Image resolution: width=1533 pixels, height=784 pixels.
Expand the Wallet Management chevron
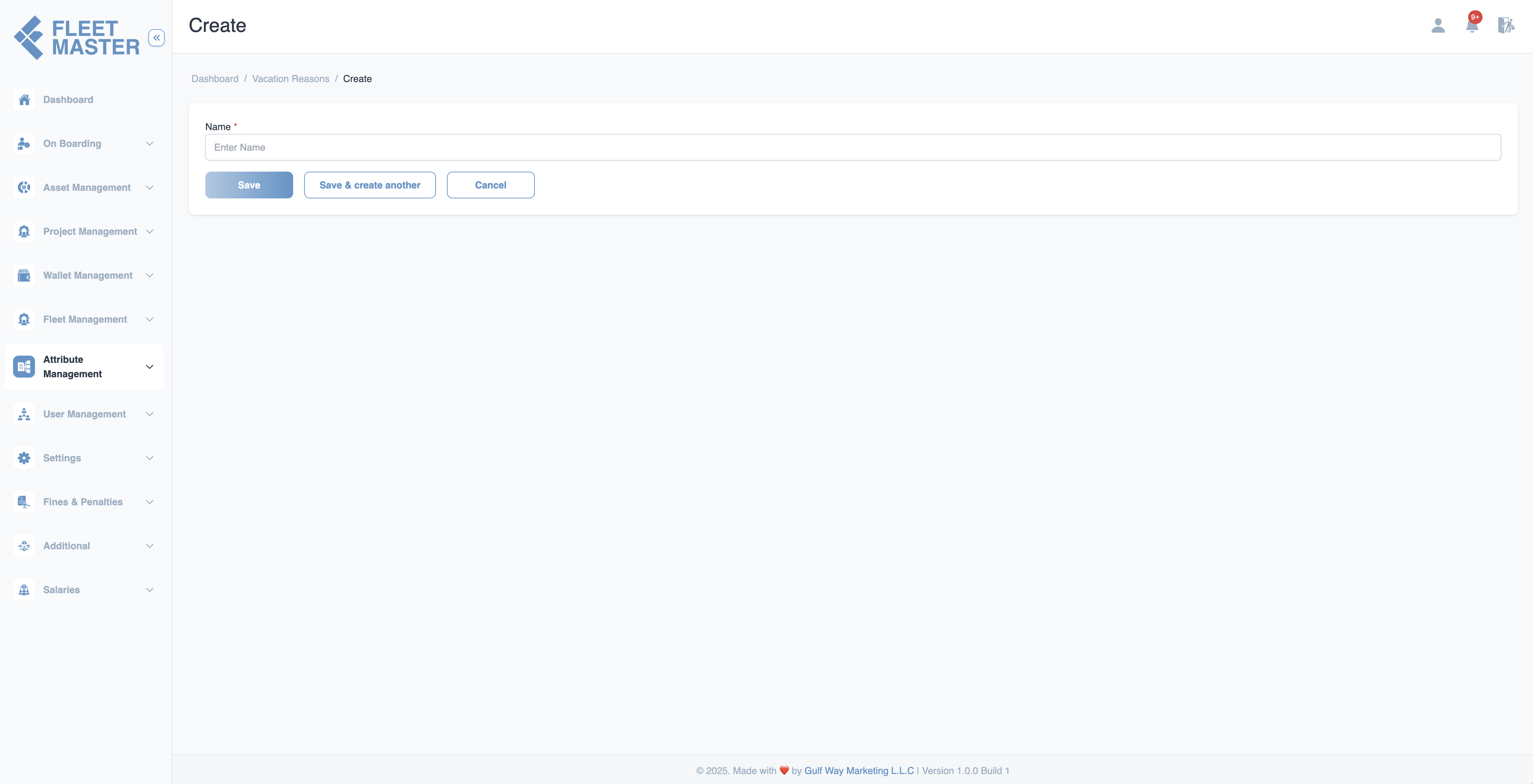[149, 276]
